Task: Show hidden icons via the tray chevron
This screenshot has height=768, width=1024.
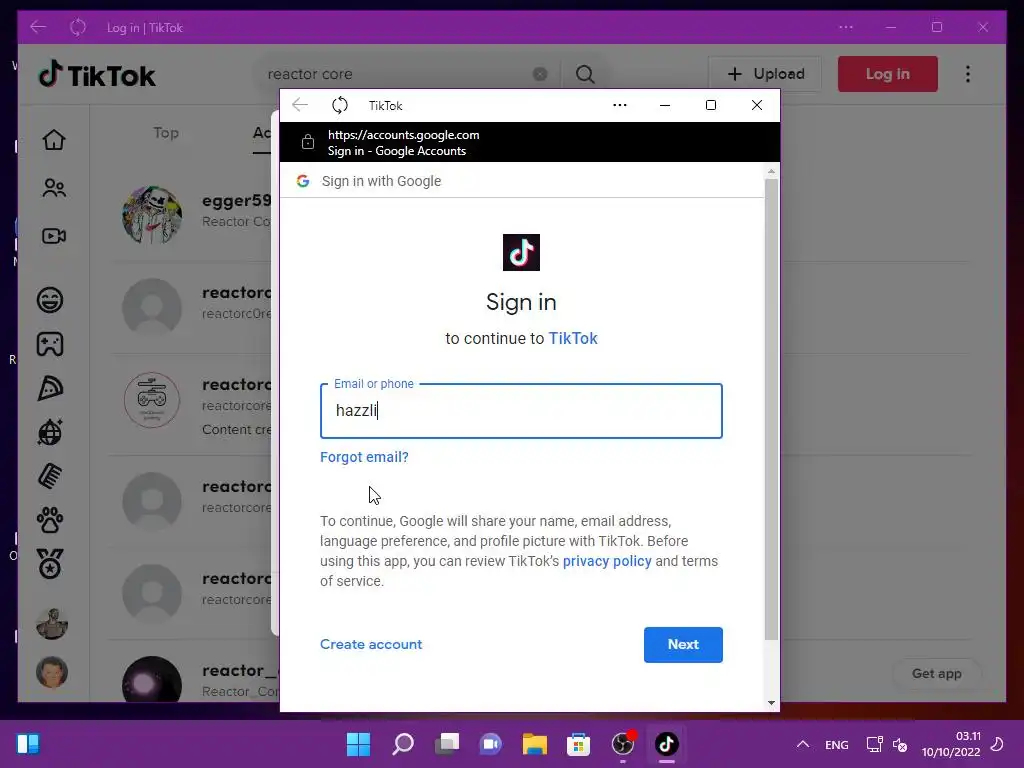Action: click(803, 744)
